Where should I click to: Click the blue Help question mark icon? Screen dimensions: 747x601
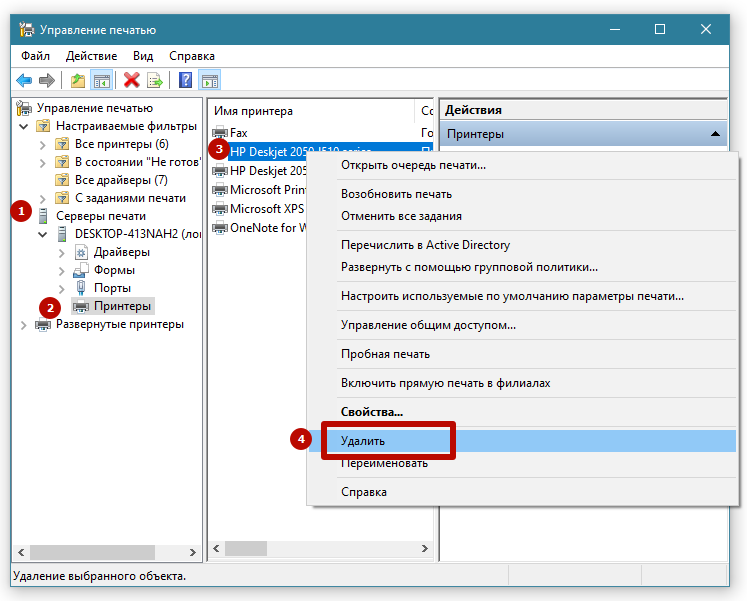pos(185,80)
